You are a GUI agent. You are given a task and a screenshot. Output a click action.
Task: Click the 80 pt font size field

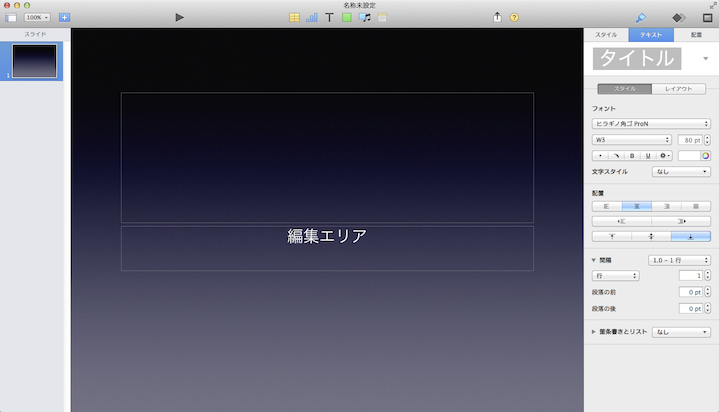[690, 140]
